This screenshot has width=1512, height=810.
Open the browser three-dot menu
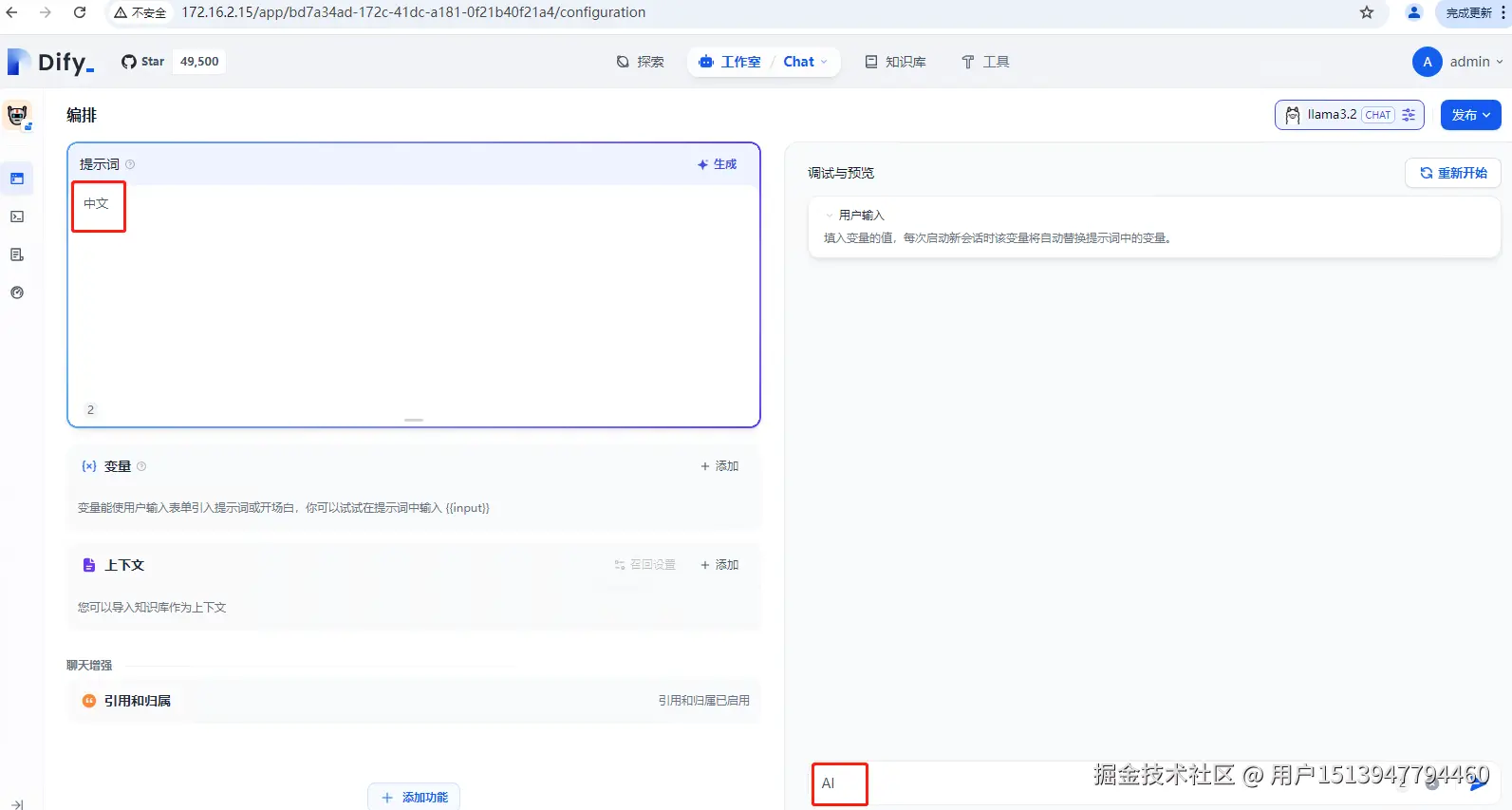pos(1503,12)
